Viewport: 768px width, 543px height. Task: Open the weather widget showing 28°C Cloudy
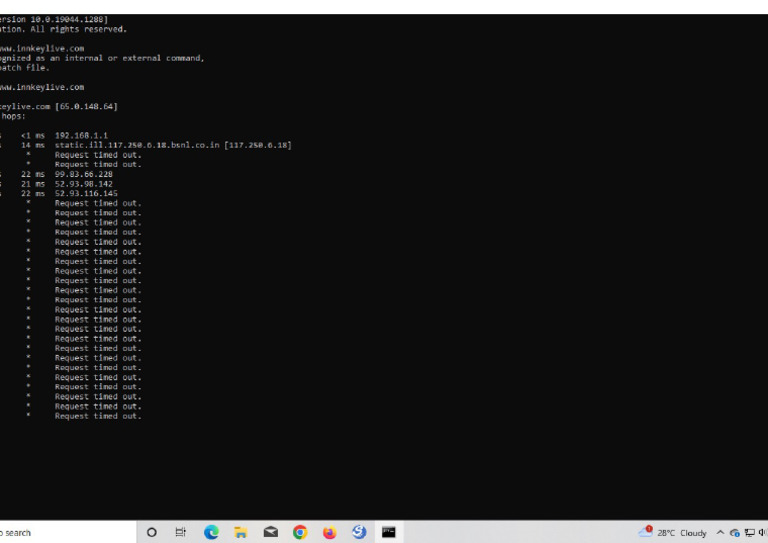[x=672, y=533]
